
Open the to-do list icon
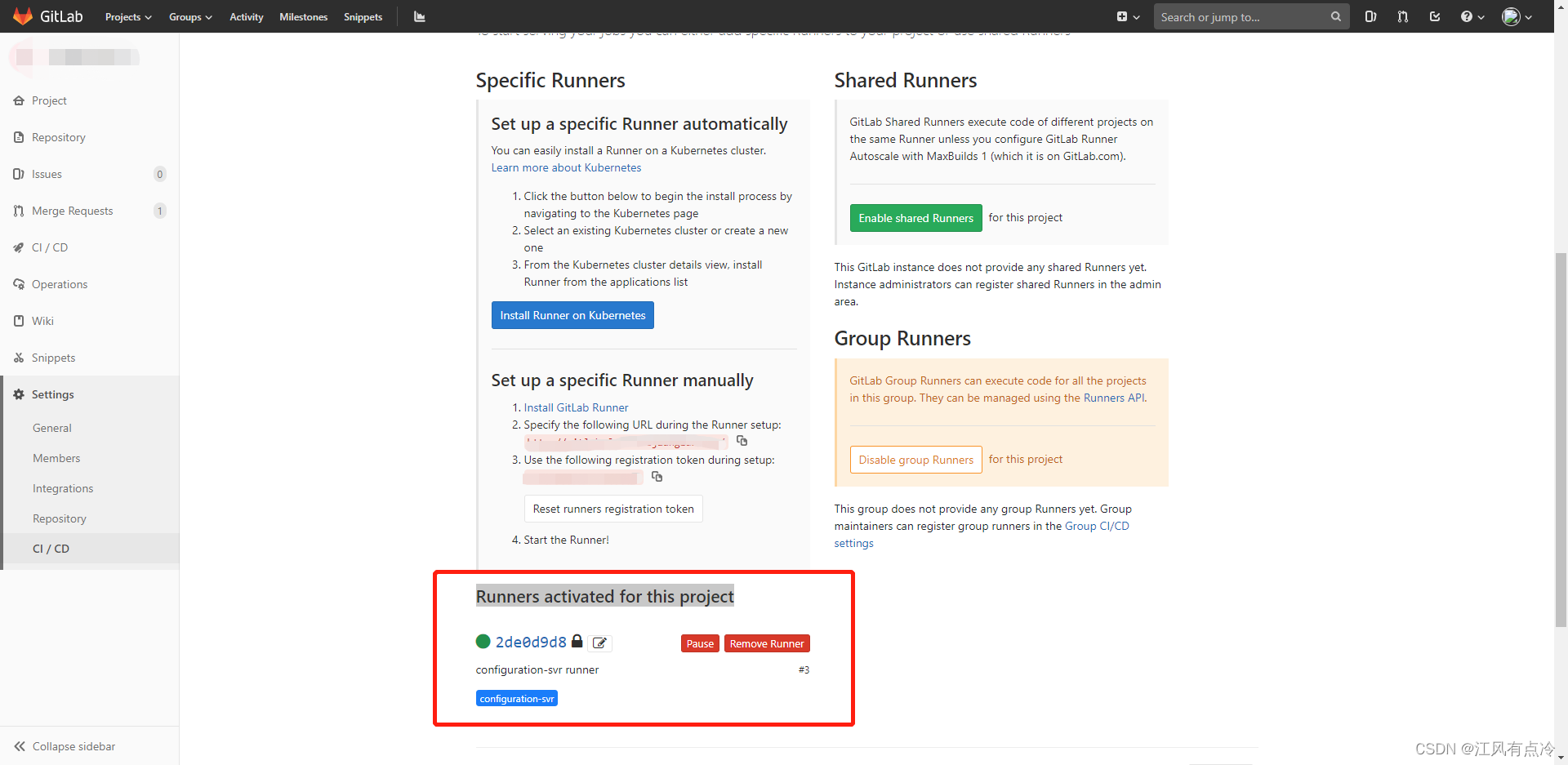point(1435,16)
